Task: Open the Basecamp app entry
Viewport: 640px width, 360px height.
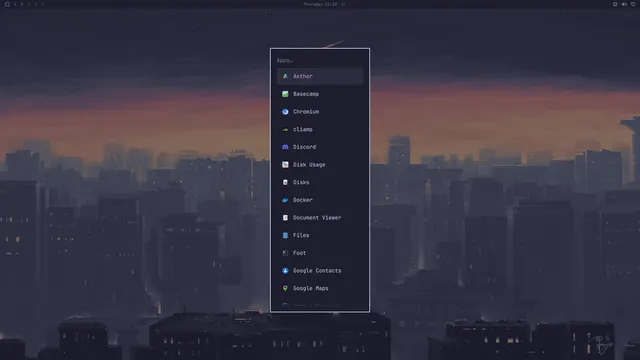Action: pyautogui.click(x=320, y=94)
